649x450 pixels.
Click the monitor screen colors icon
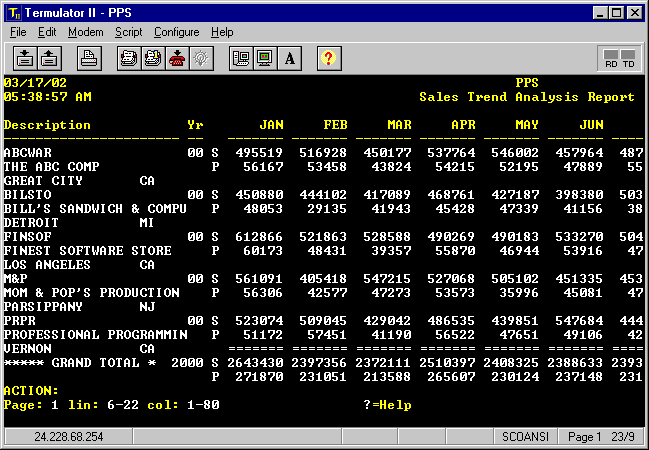[265, 58]
